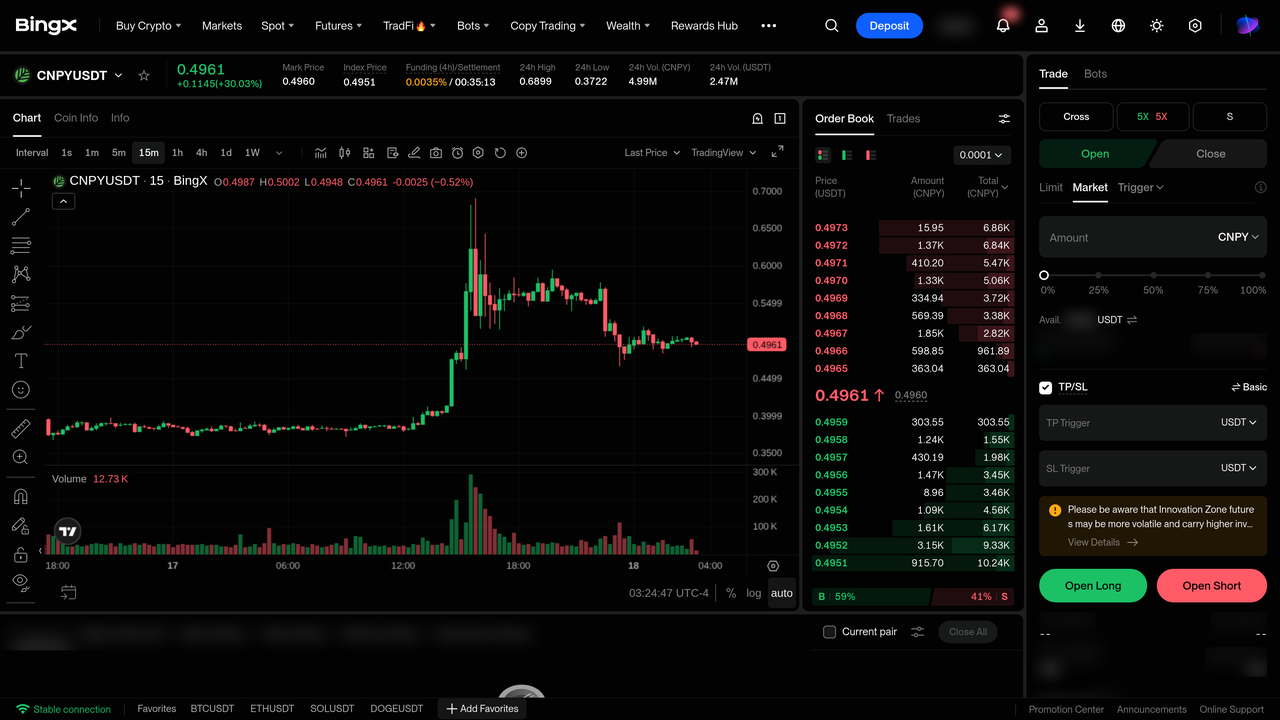Toggle the log scale on the chart
Viewport: 1280px width, 720px height.
(x=754, y=593)
